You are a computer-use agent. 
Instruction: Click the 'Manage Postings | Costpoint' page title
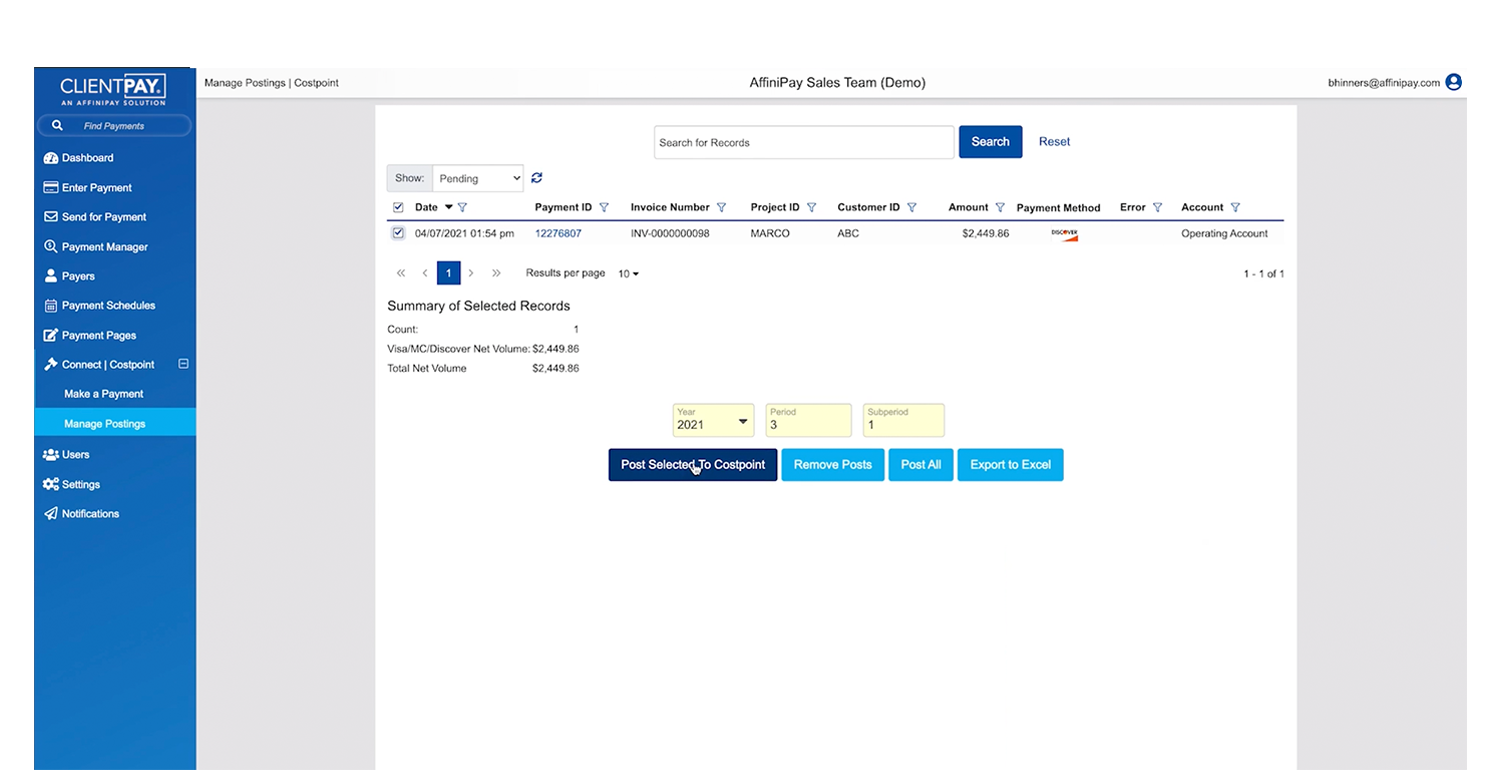pos(271,83)
